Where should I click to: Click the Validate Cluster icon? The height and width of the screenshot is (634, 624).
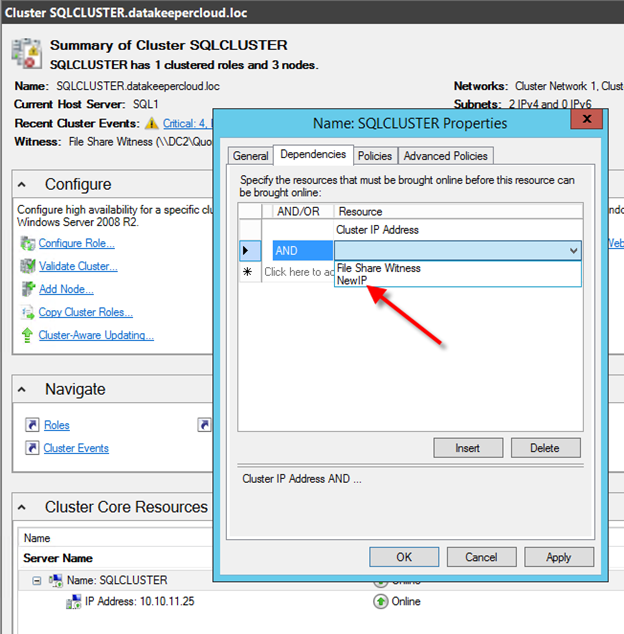27,267
